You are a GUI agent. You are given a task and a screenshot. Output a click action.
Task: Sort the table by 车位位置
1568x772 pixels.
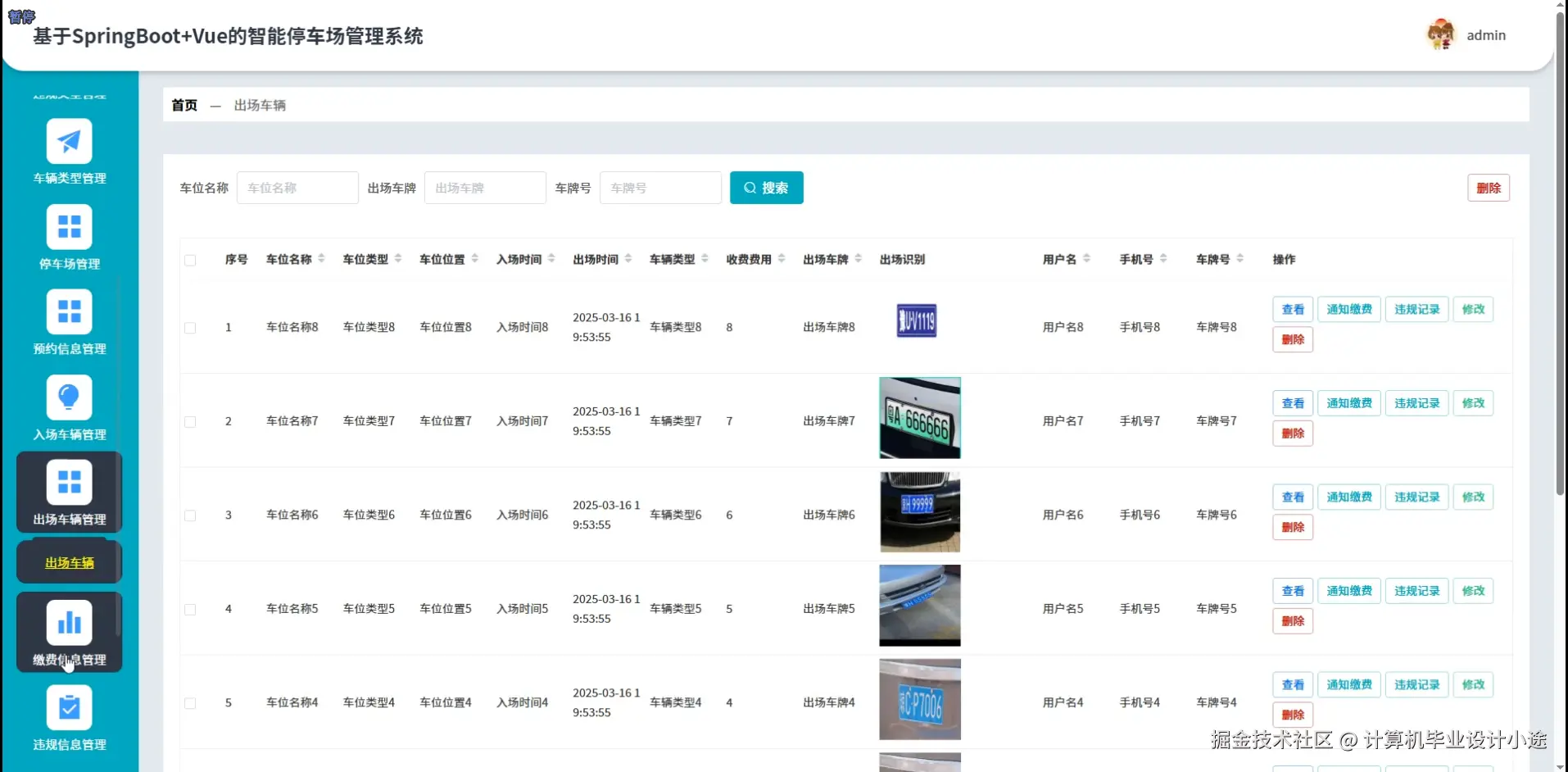tap(475, 259)
